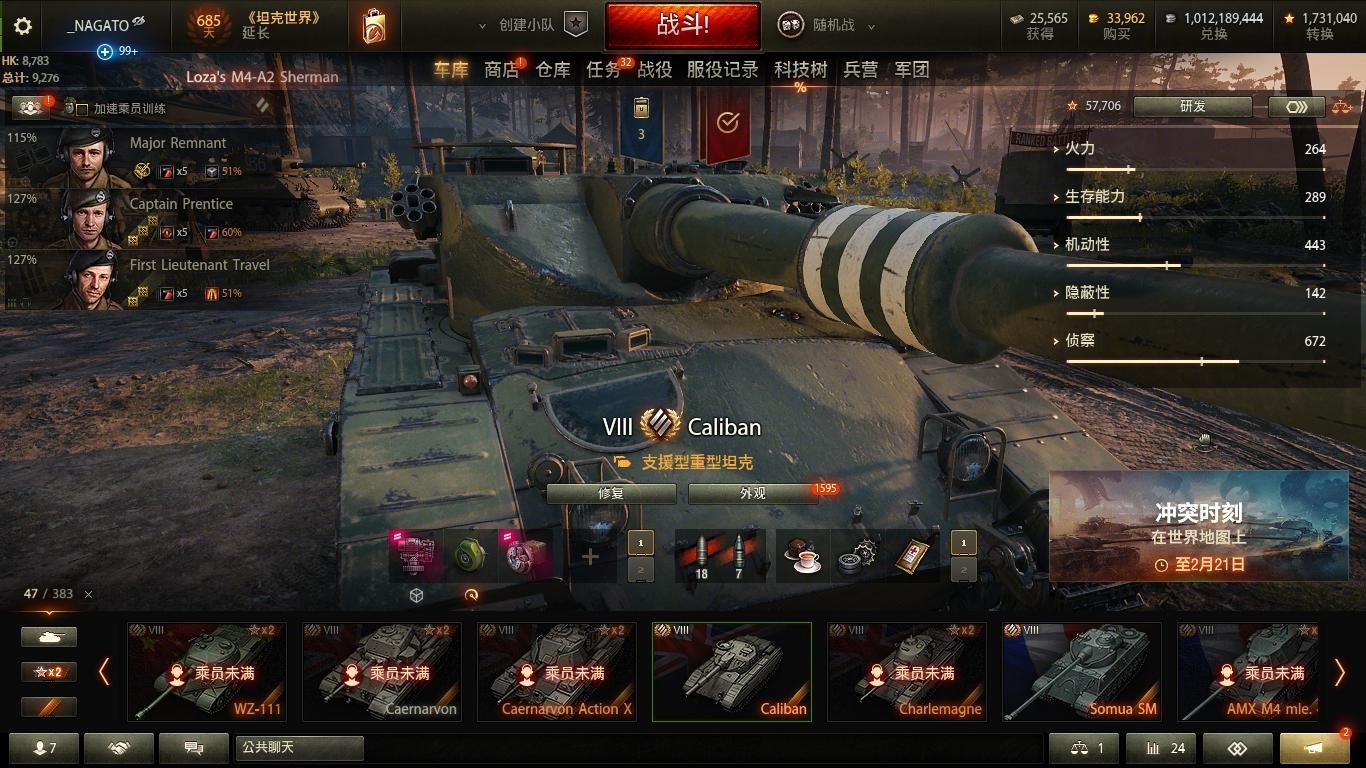Open the settings gear menu
Image resolution: width=1366 pixels, height=768 pixels.
pyautogui.click(x=23, y=26)
